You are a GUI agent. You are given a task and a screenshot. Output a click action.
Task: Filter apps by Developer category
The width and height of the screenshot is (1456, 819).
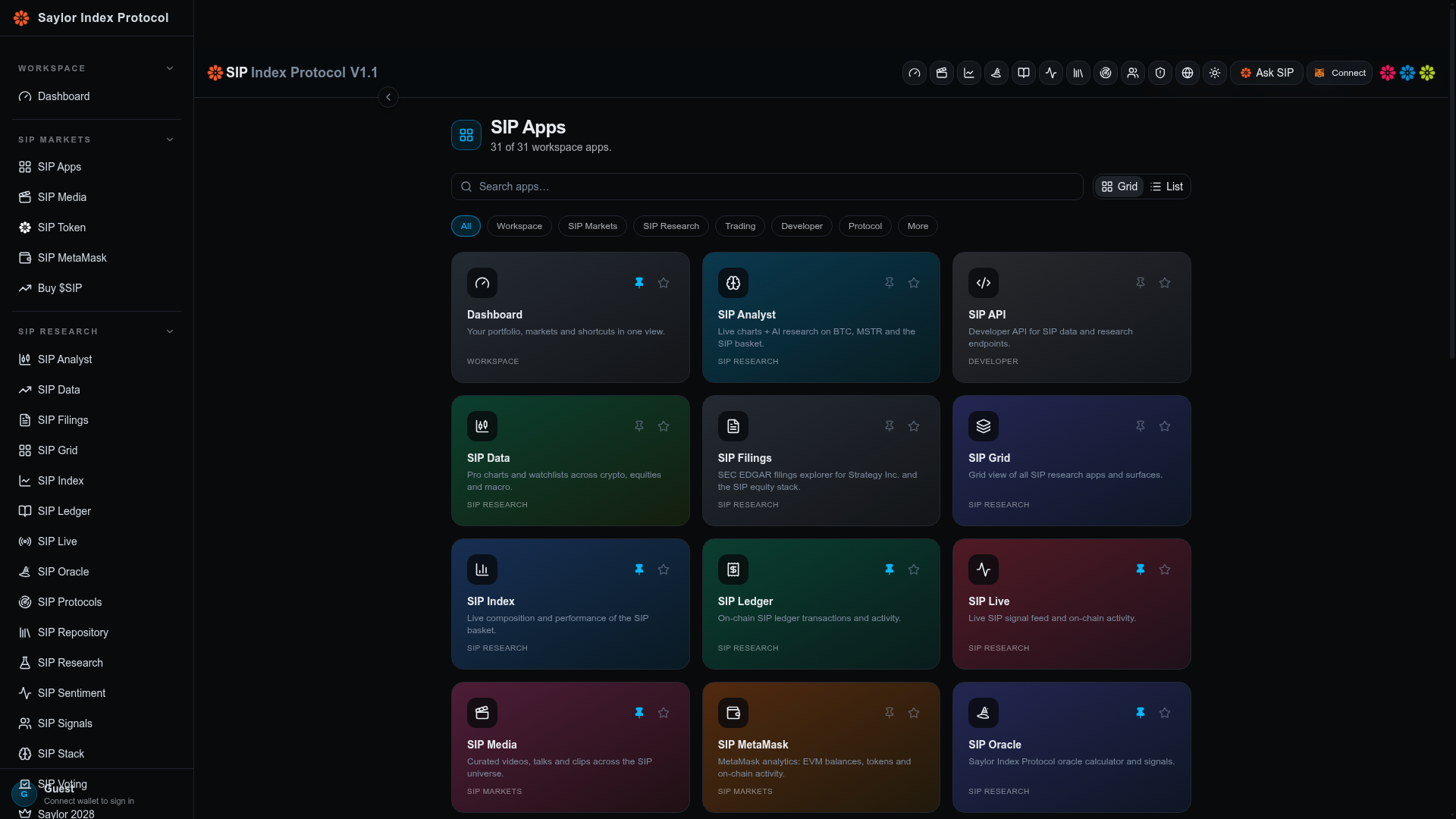(802, 226)
